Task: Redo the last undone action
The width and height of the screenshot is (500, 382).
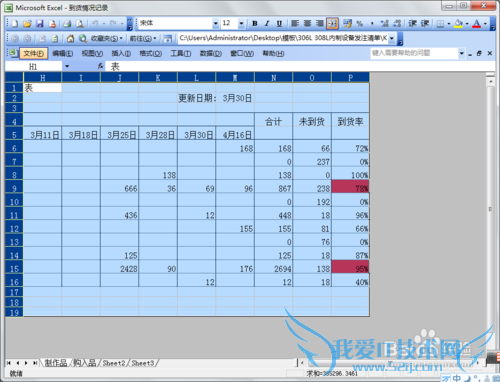Action: tap(113, 23)
